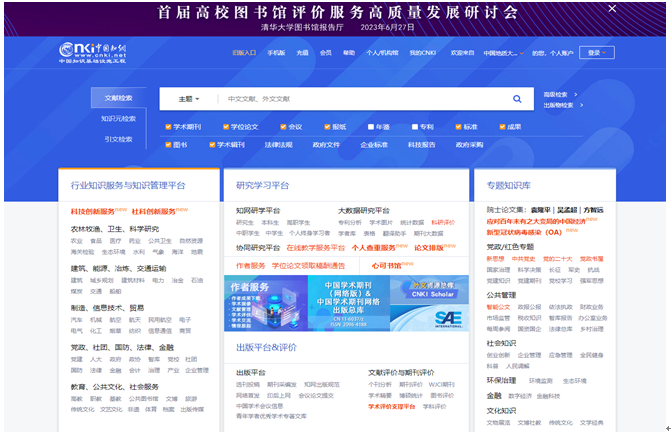
Task: Open 我的CNKI in the top menu
Action: pos(423,53)
